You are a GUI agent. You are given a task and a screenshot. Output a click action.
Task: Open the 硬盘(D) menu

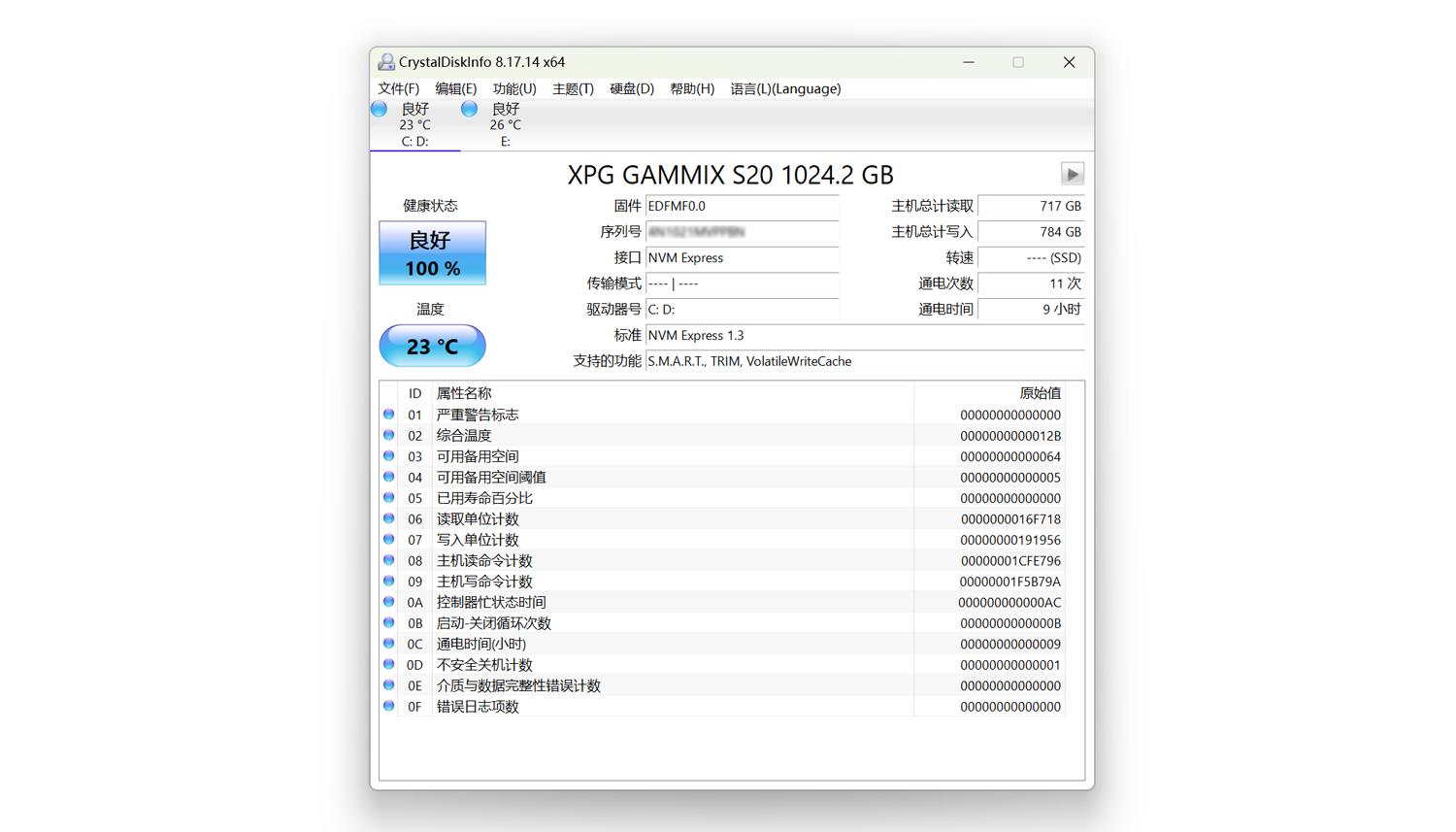[x=630, y=88]
